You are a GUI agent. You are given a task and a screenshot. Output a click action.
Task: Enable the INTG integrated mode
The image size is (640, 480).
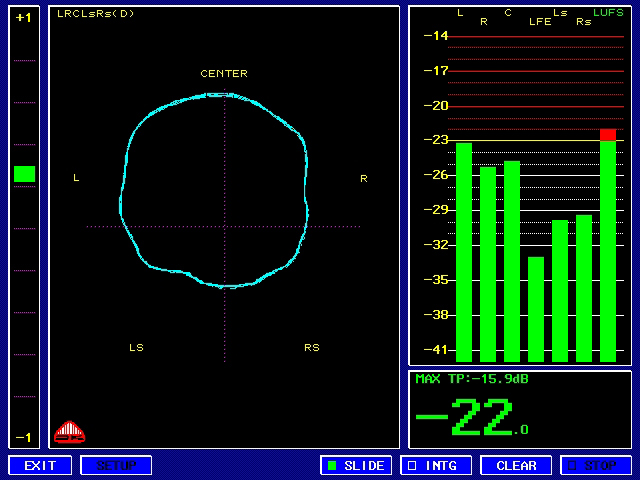click(x=435, y=465)
